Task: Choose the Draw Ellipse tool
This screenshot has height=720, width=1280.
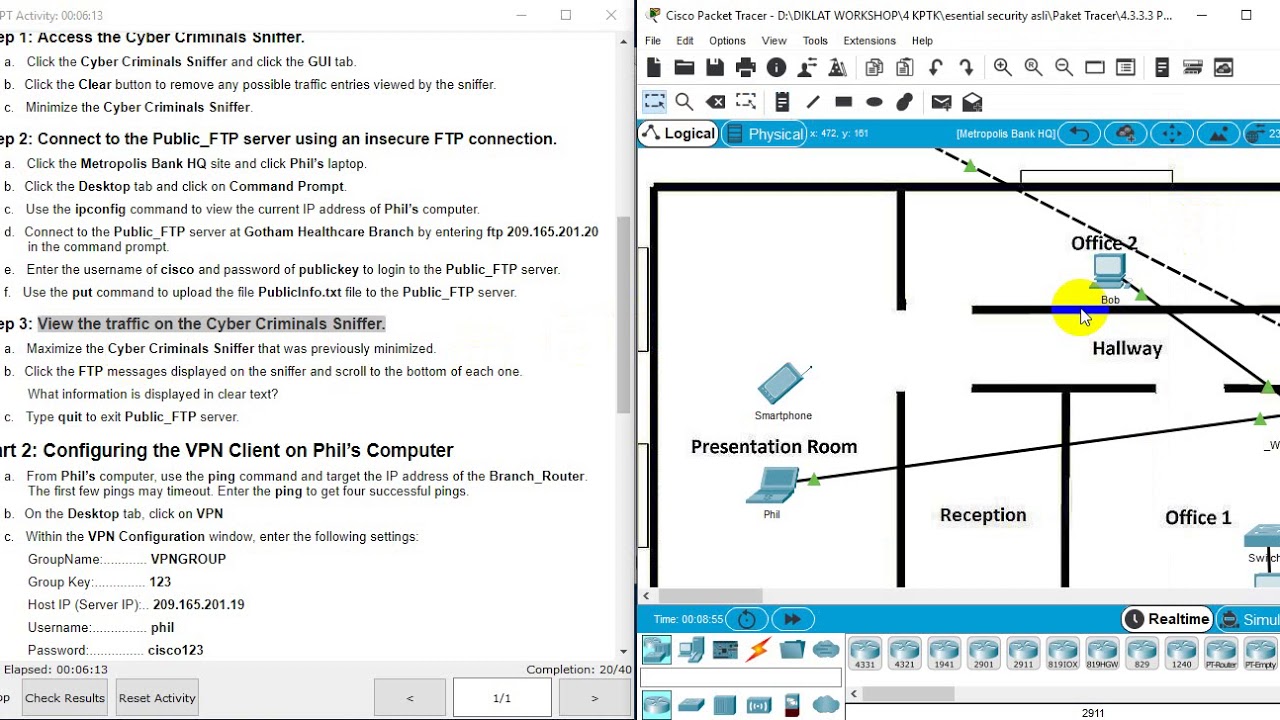Action: point(874,102)
